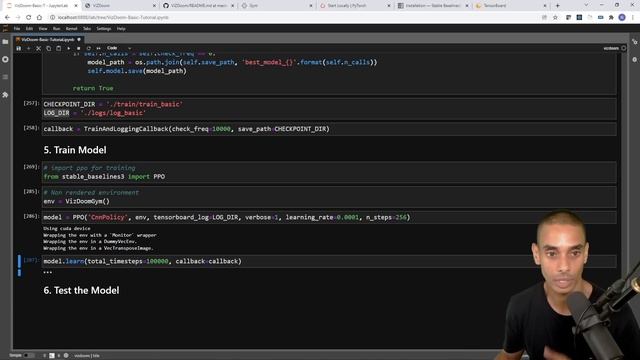640x360 pixels.
Task: Open the Kernel menu
Action: pos(71,29)
